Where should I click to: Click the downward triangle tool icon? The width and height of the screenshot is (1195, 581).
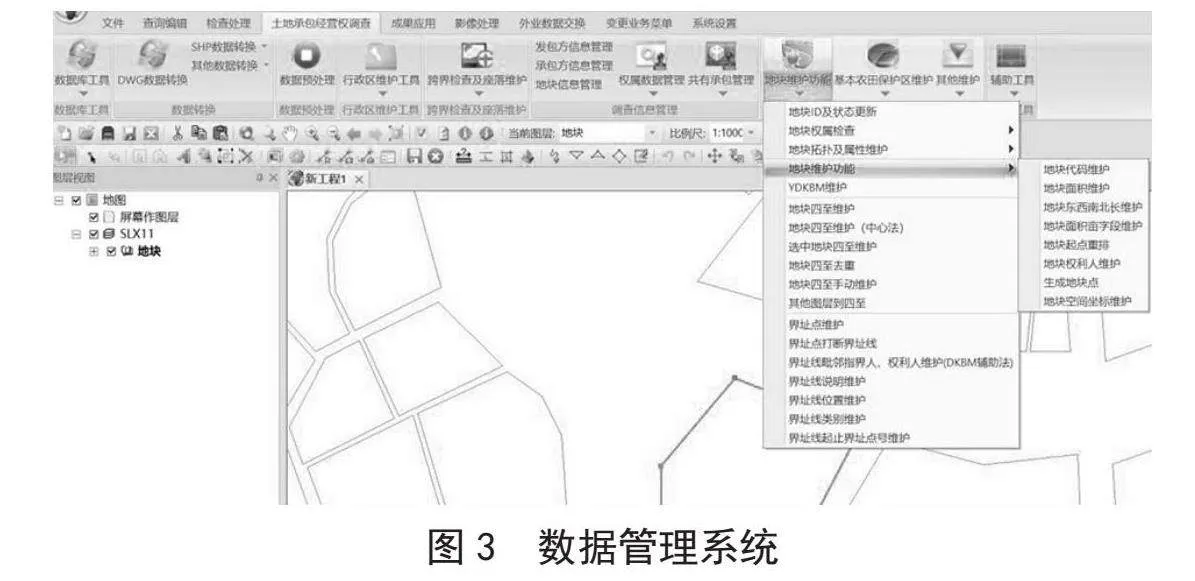pyautogui.click(x=576, y=156)
